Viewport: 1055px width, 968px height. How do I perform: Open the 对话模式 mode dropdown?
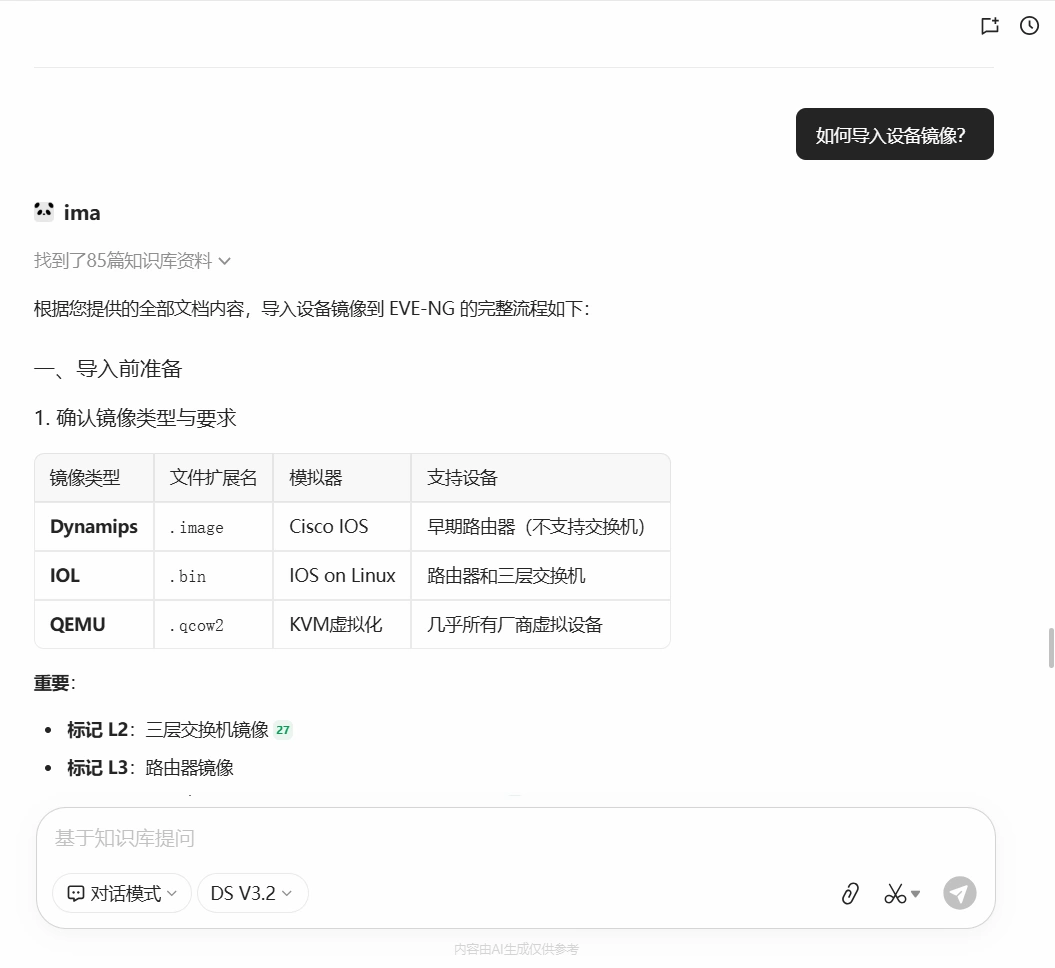pyautogui.click(x=122, y=893)
